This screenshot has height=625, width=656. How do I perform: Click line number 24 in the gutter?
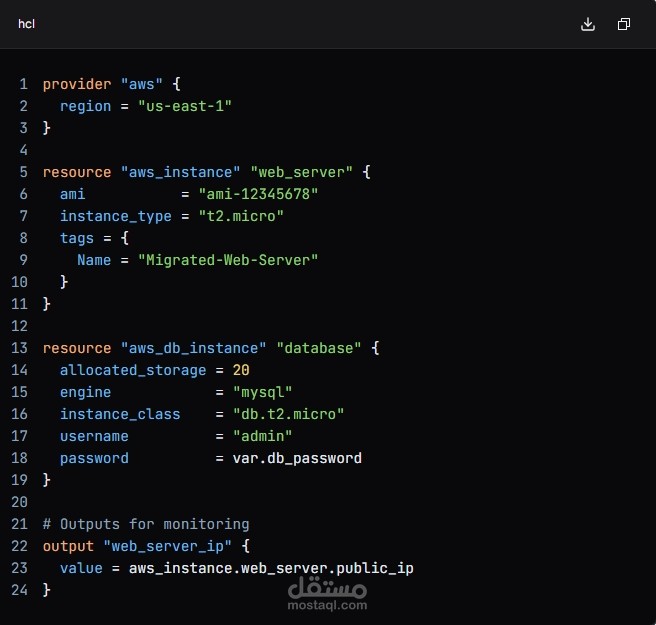click(x=19, y=590)
